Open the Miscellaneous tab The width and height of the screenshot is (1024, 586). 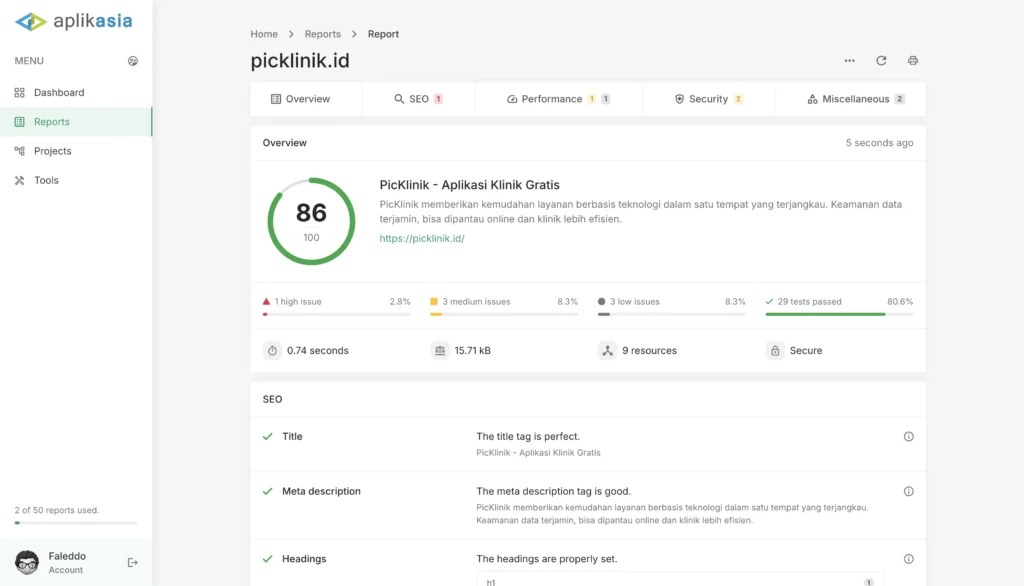pos(855,99)
